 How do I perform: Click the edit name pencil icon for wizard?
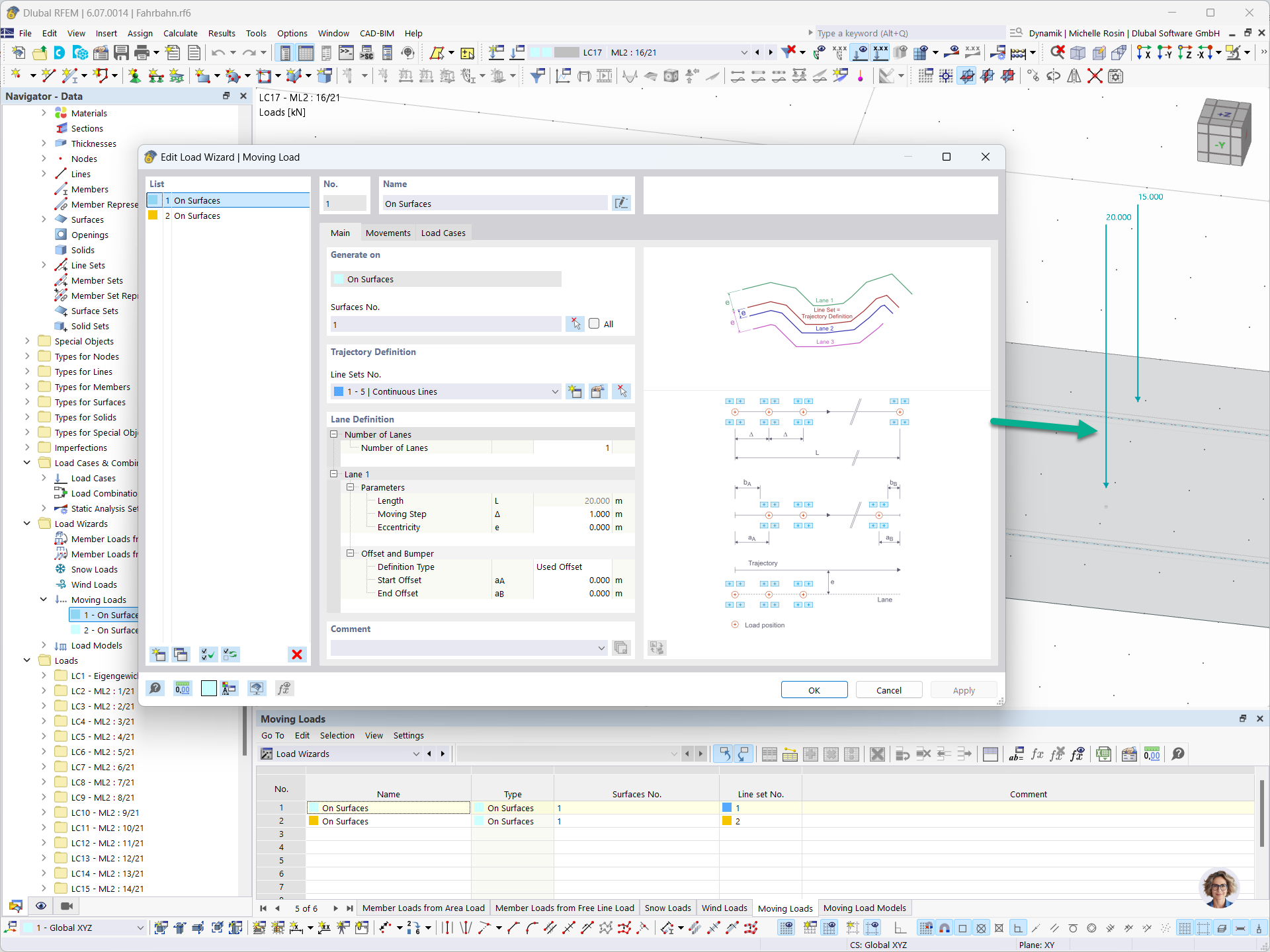(x=622, y=203)
